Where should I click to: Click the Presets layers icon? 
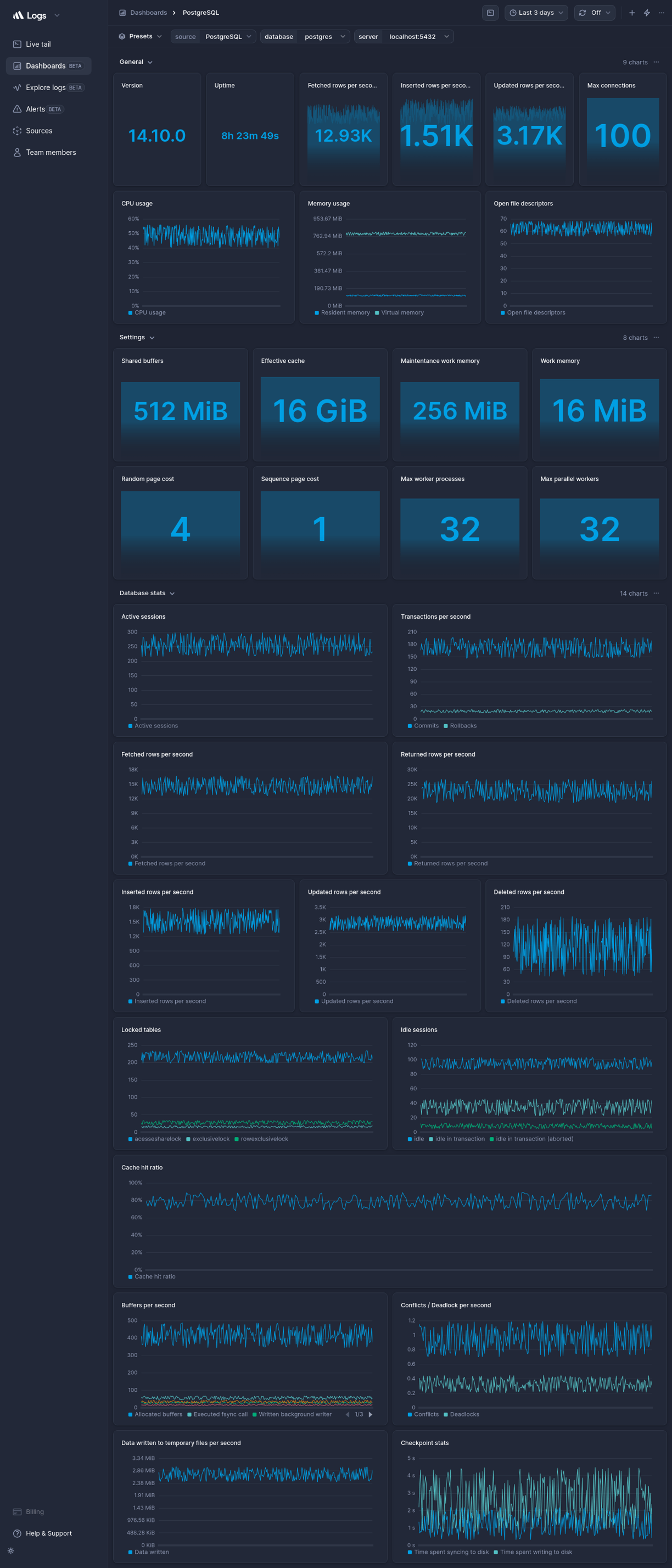click(122, 37)
